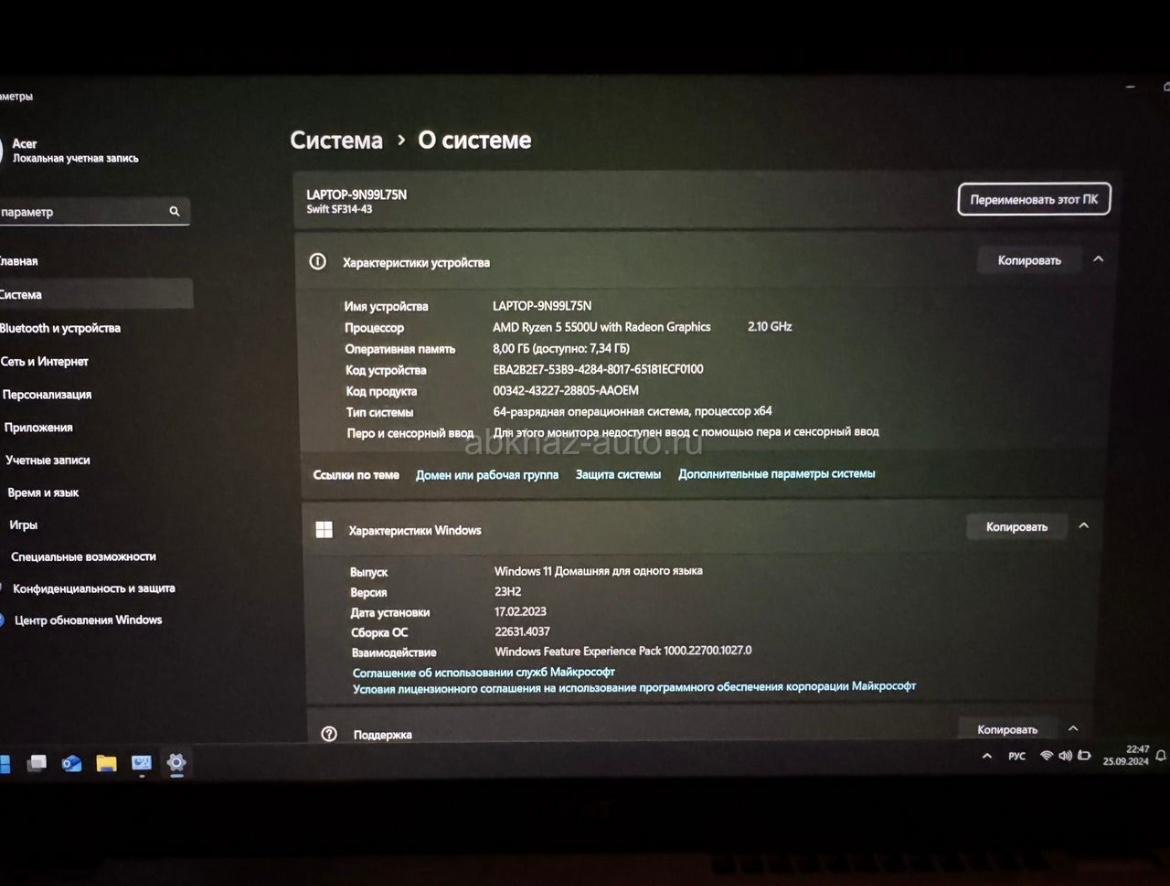Select device ID starting EBA2B2E7
Screen dimensions: 1170x886
598,369
